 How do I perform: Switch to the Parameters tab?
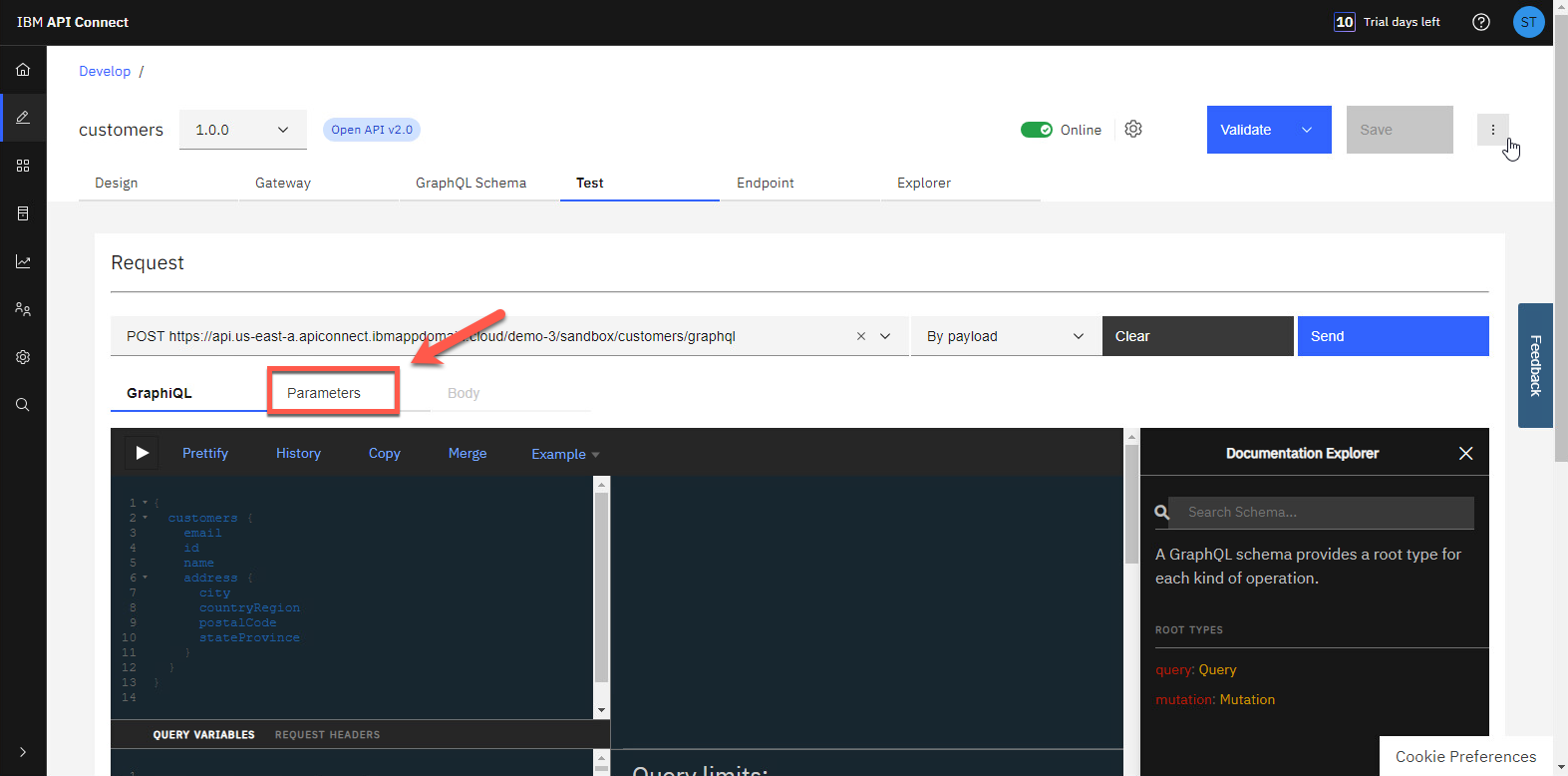pos(324,393)
